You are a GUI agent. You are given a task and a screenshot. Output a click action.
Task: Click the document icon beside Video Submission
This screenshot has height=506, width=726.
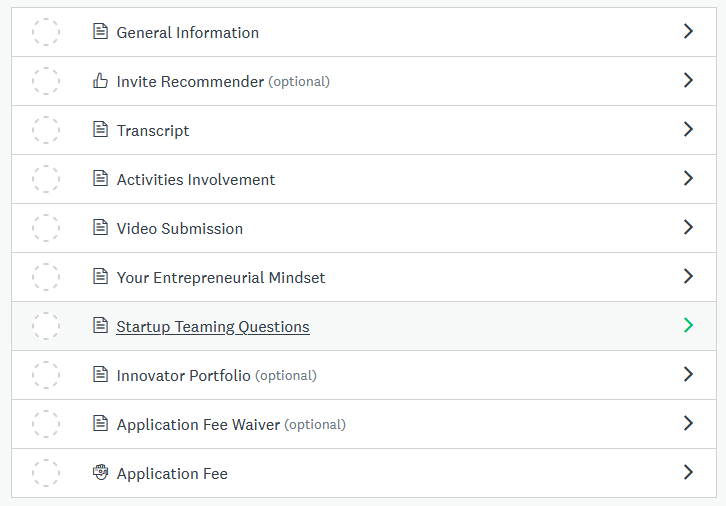pos(100,228)
